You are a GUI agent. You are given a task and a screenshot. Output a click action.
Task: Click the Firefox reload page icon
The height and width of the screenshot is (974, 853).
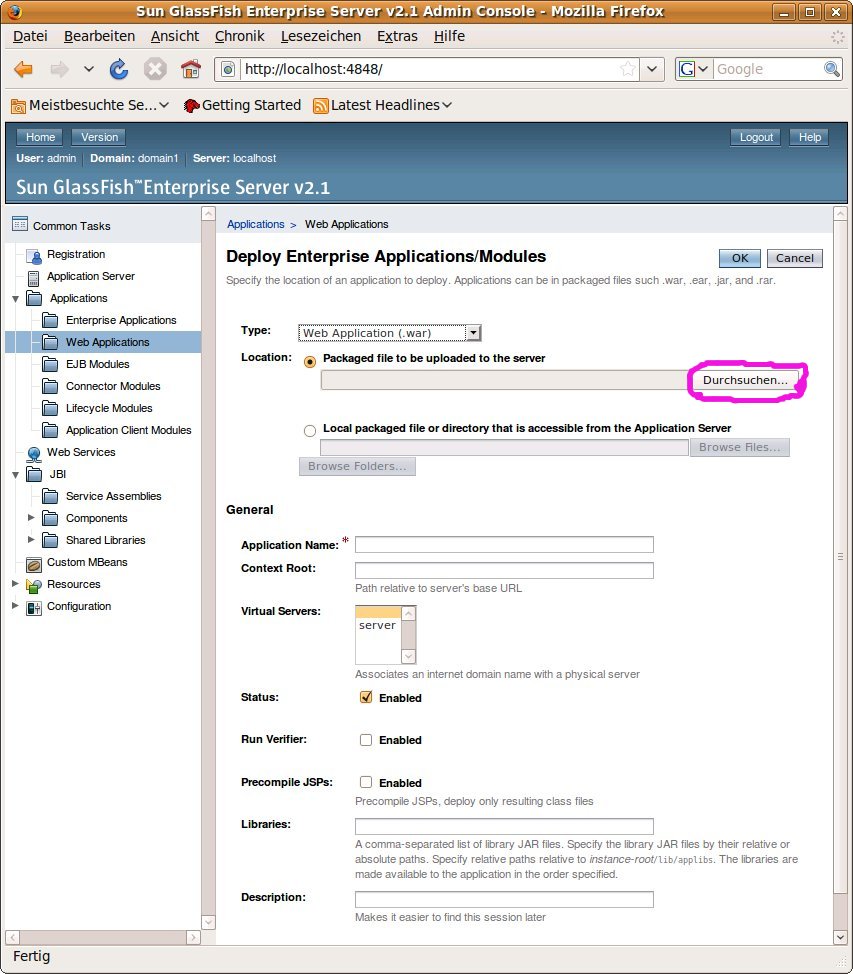pyautogui.click(x=119, y=69)
